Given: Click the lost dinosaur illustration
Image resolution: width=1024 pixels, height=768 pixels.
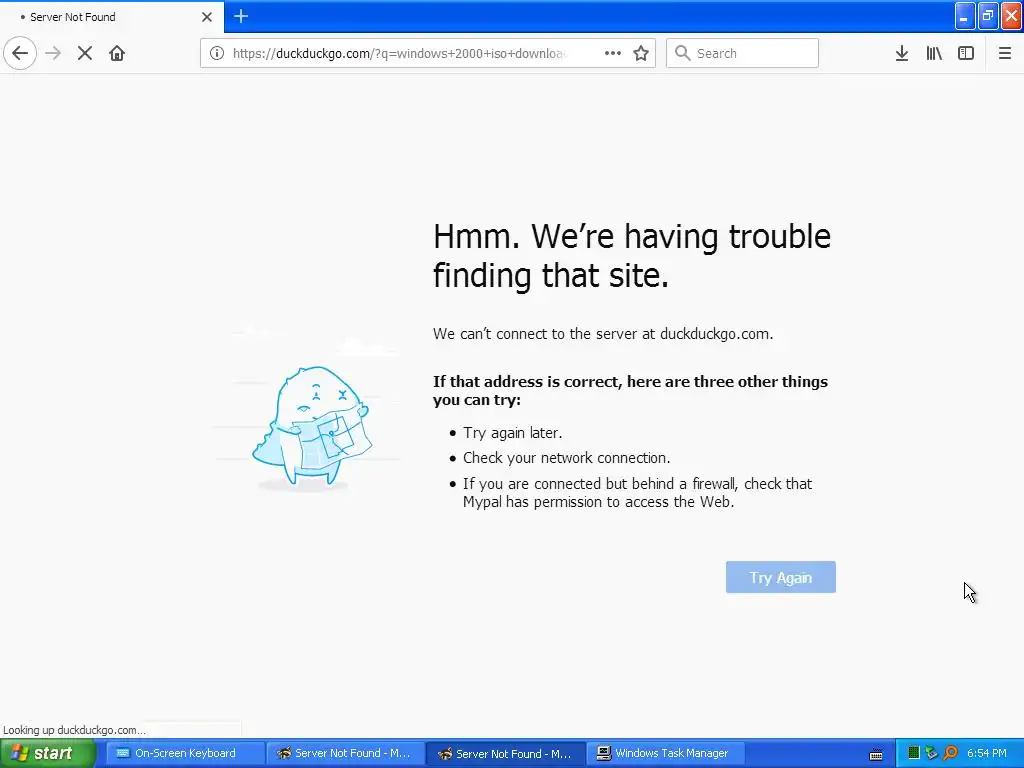Looking at the screenshot, I should 312,426.
